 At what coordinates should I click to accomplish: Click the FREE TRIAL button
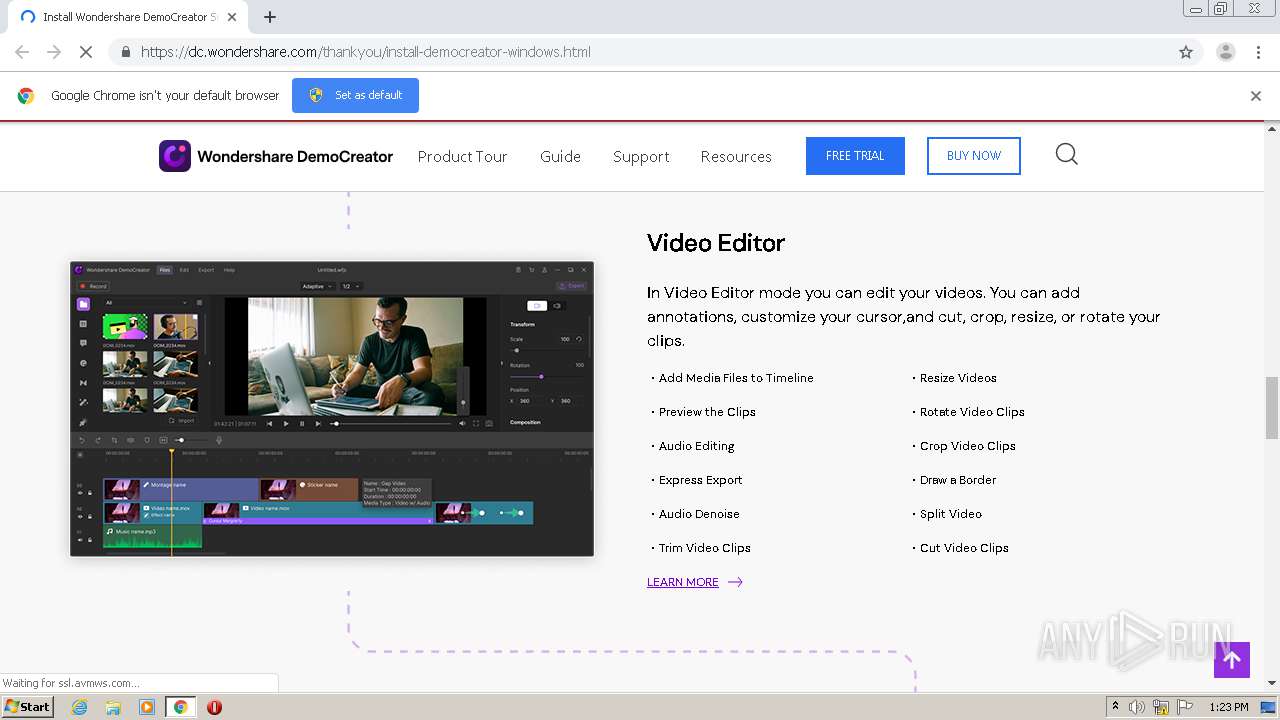pos(855,156)
